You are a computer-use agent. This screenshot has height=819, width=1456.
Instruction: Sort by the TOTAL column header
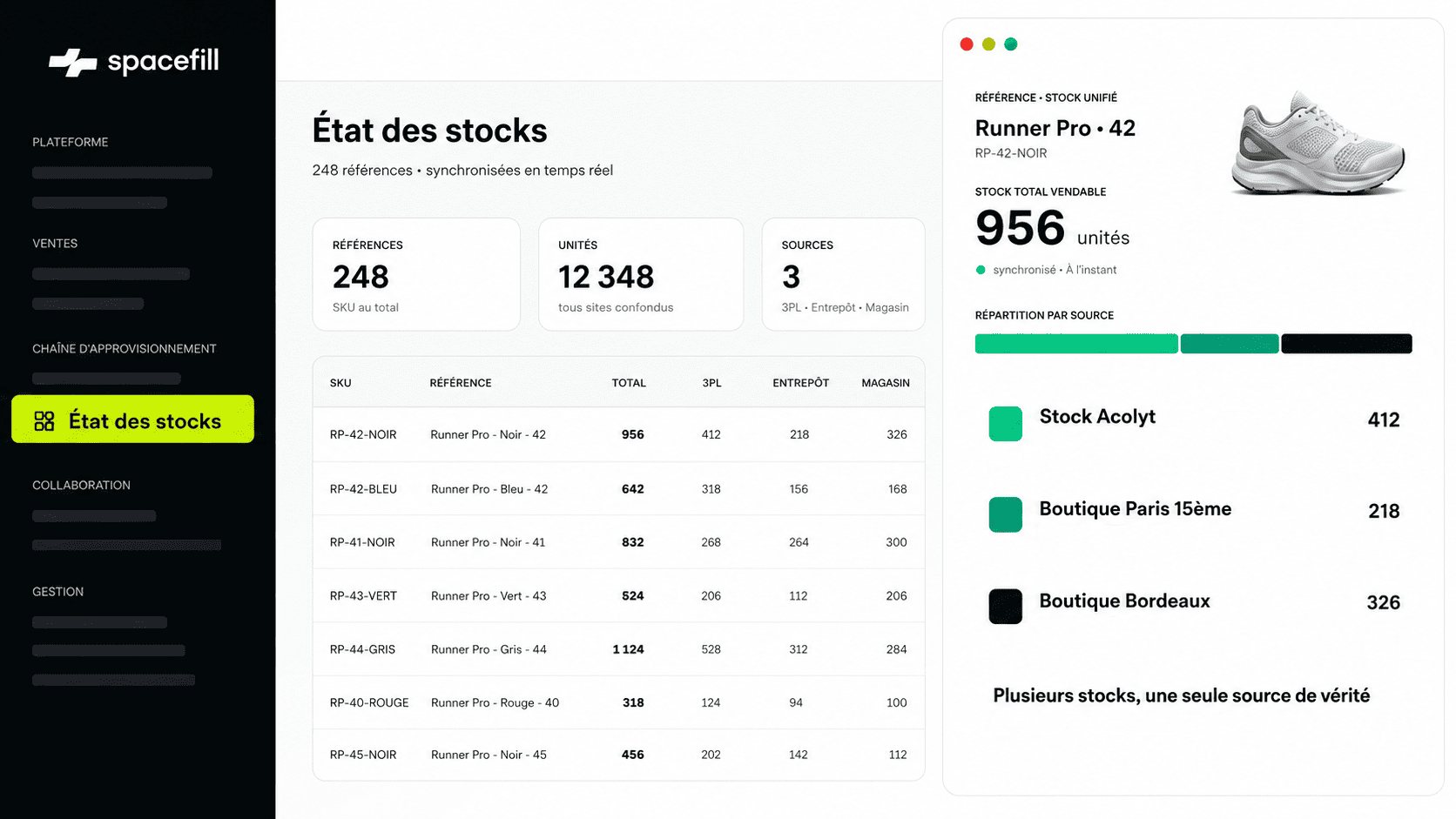(x=629, y=383)
